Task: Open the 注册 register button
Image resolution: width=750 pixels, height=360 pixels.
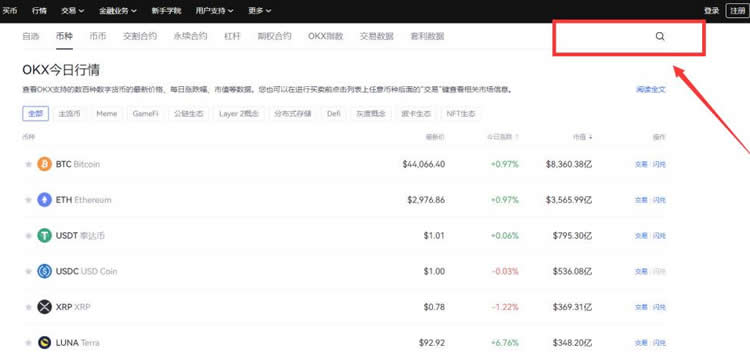Action: coord(738,11)
